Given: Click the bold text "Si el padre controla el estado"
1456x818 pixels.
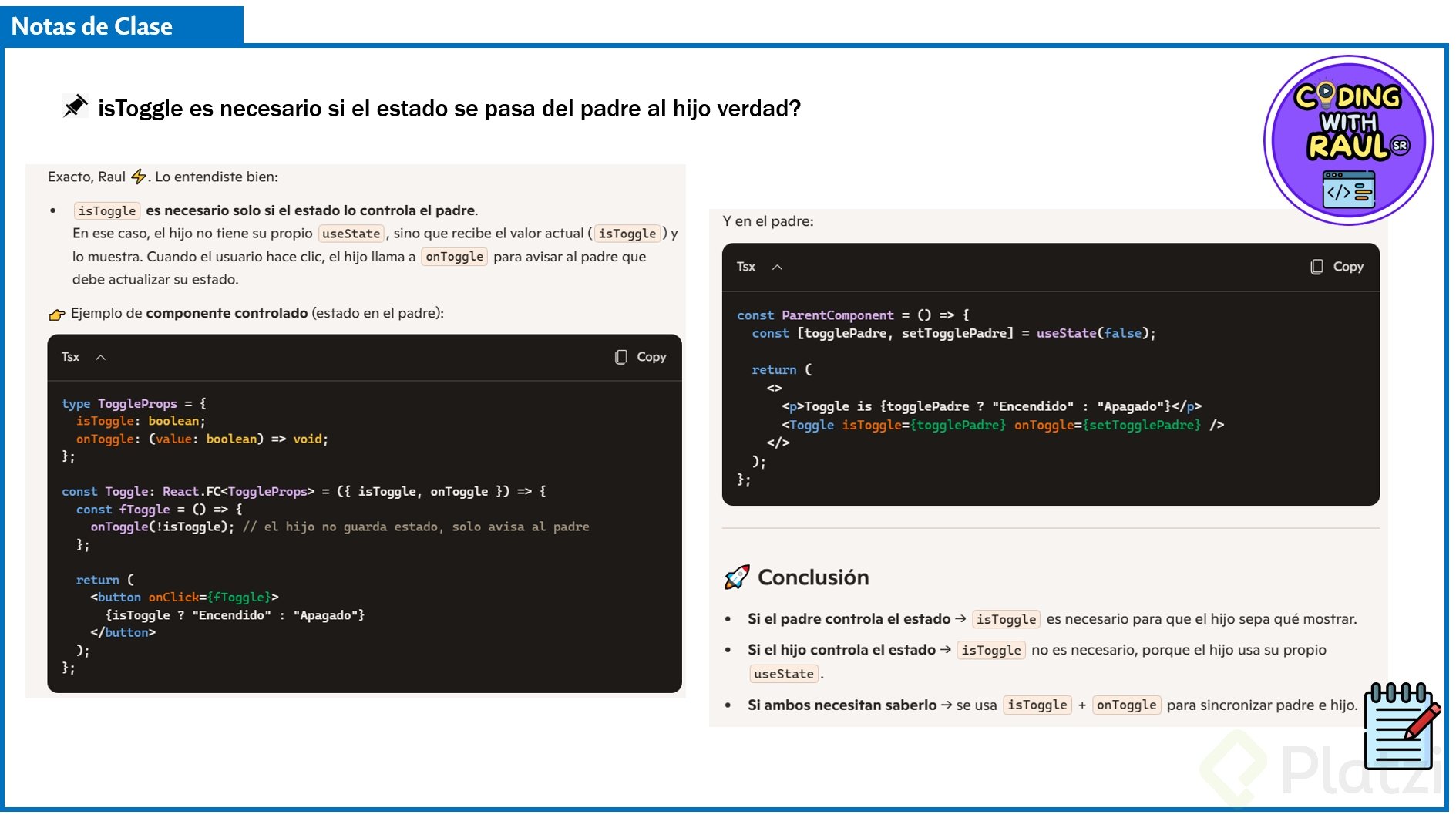Looking at the screenshot, I should pos(849,619).
